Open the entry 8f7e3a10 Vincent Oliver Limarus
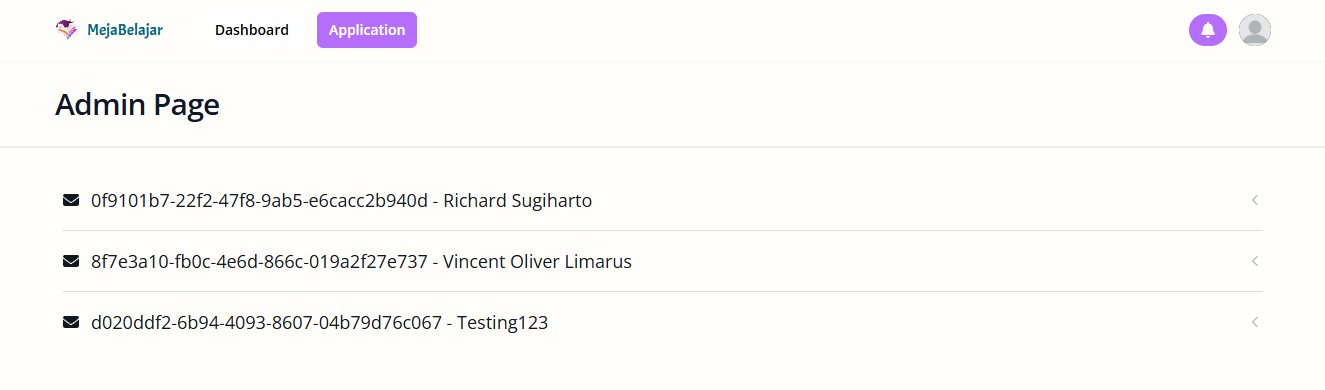The image size is (1325, 390). coord(663,261)
